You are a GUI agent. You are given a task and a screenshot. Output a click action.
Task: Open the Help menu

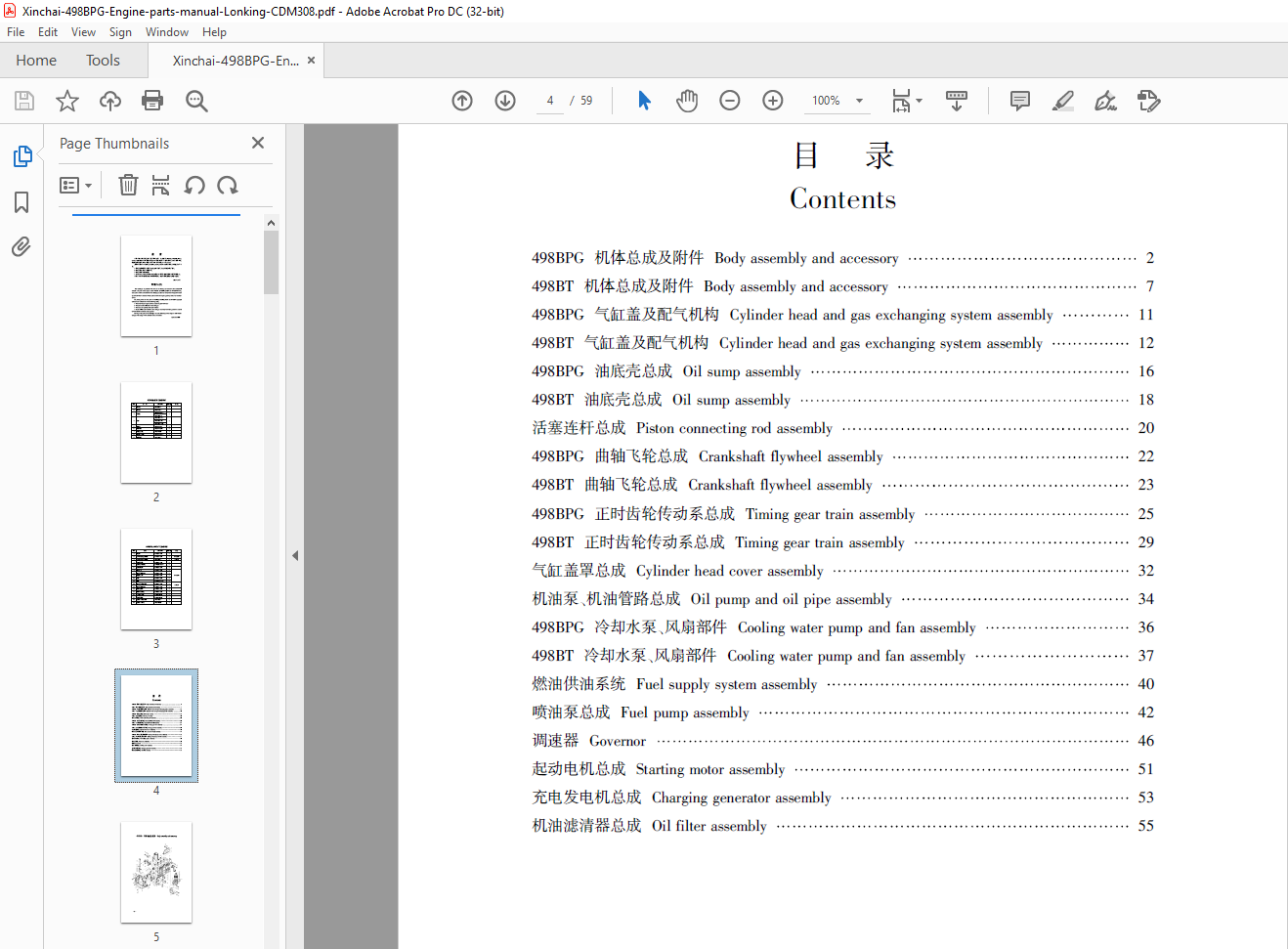point(214,32)
